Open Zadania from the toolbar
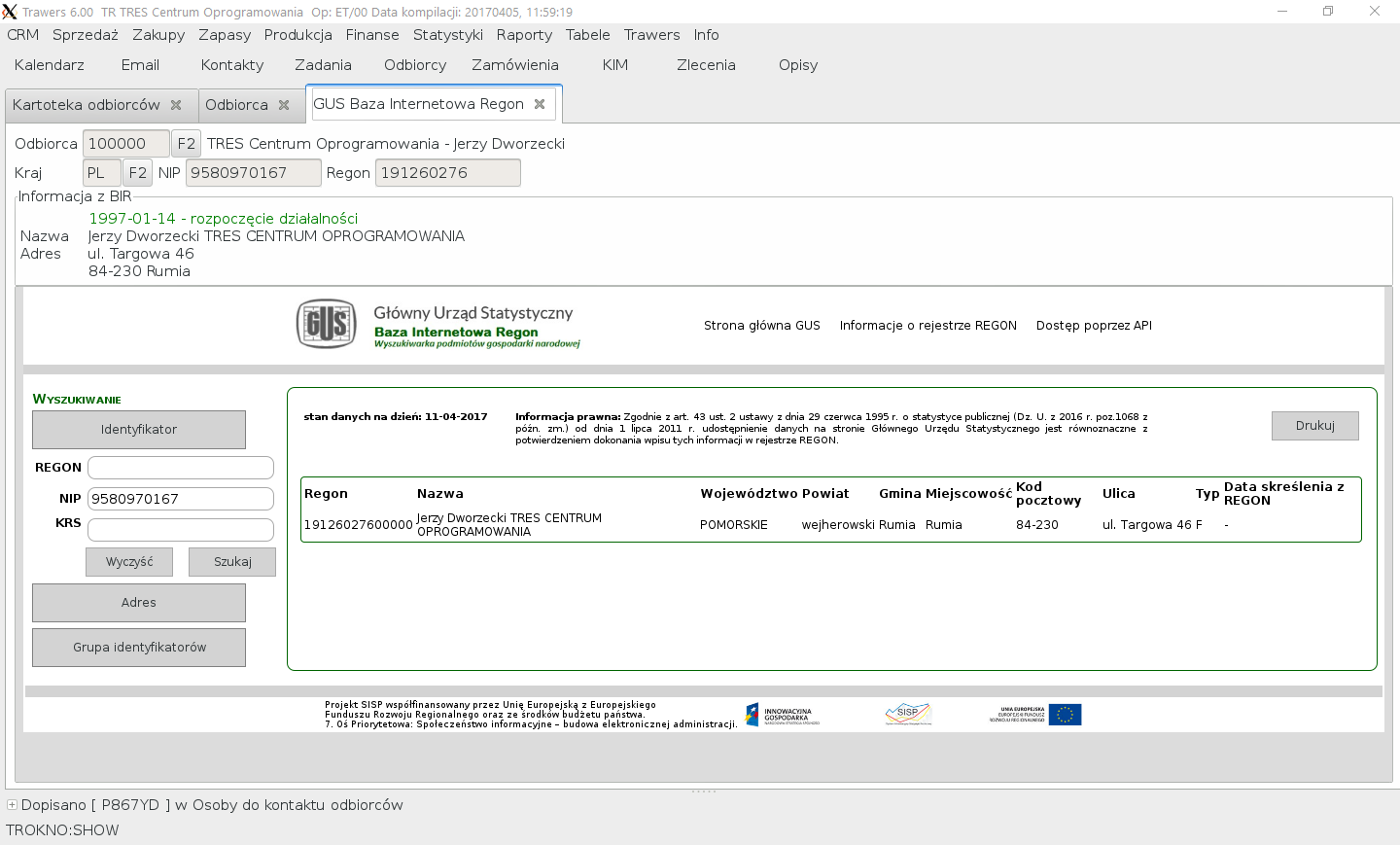The width and height of the screenshot is (1400, 845). (x=324, y=65)
